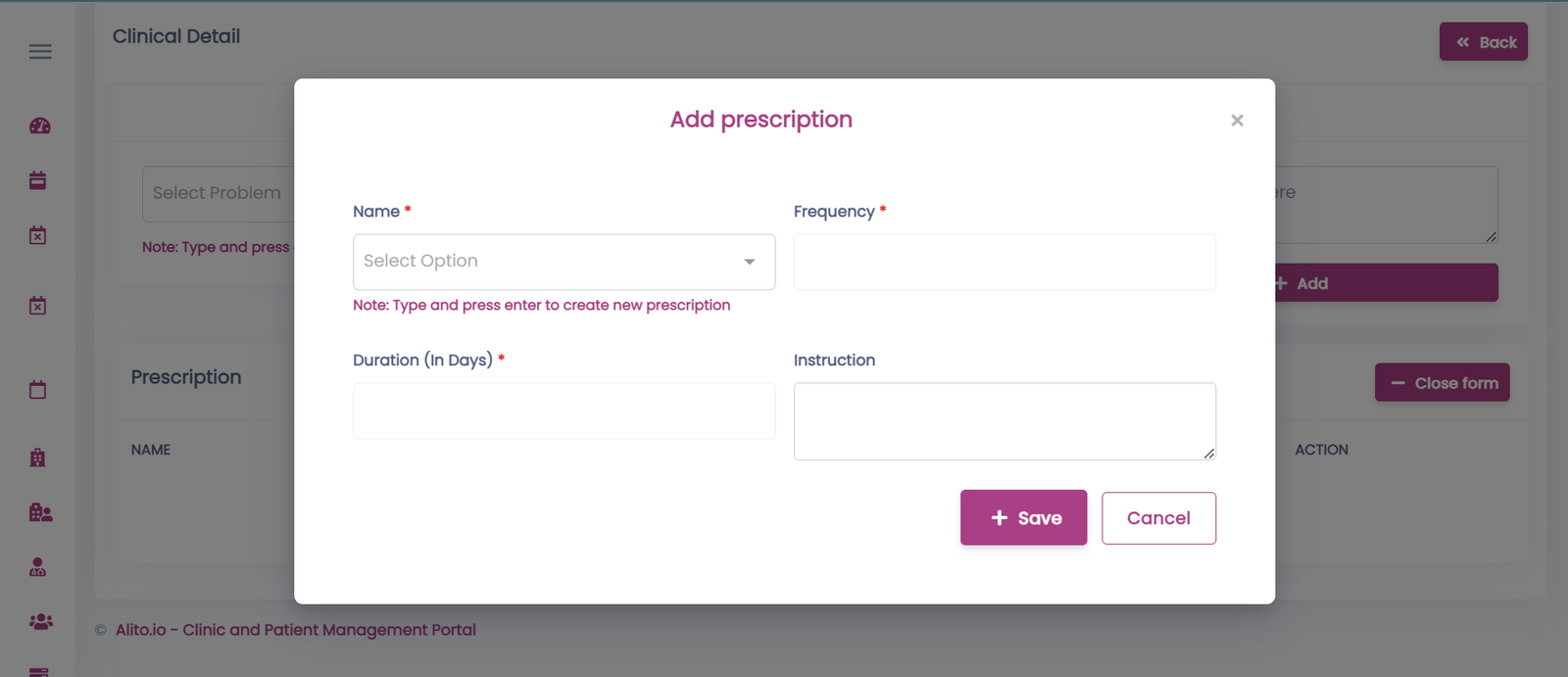Focus the Frequency input field
This screenshot has width=1568, height=677.
(x=1004, y=262)
